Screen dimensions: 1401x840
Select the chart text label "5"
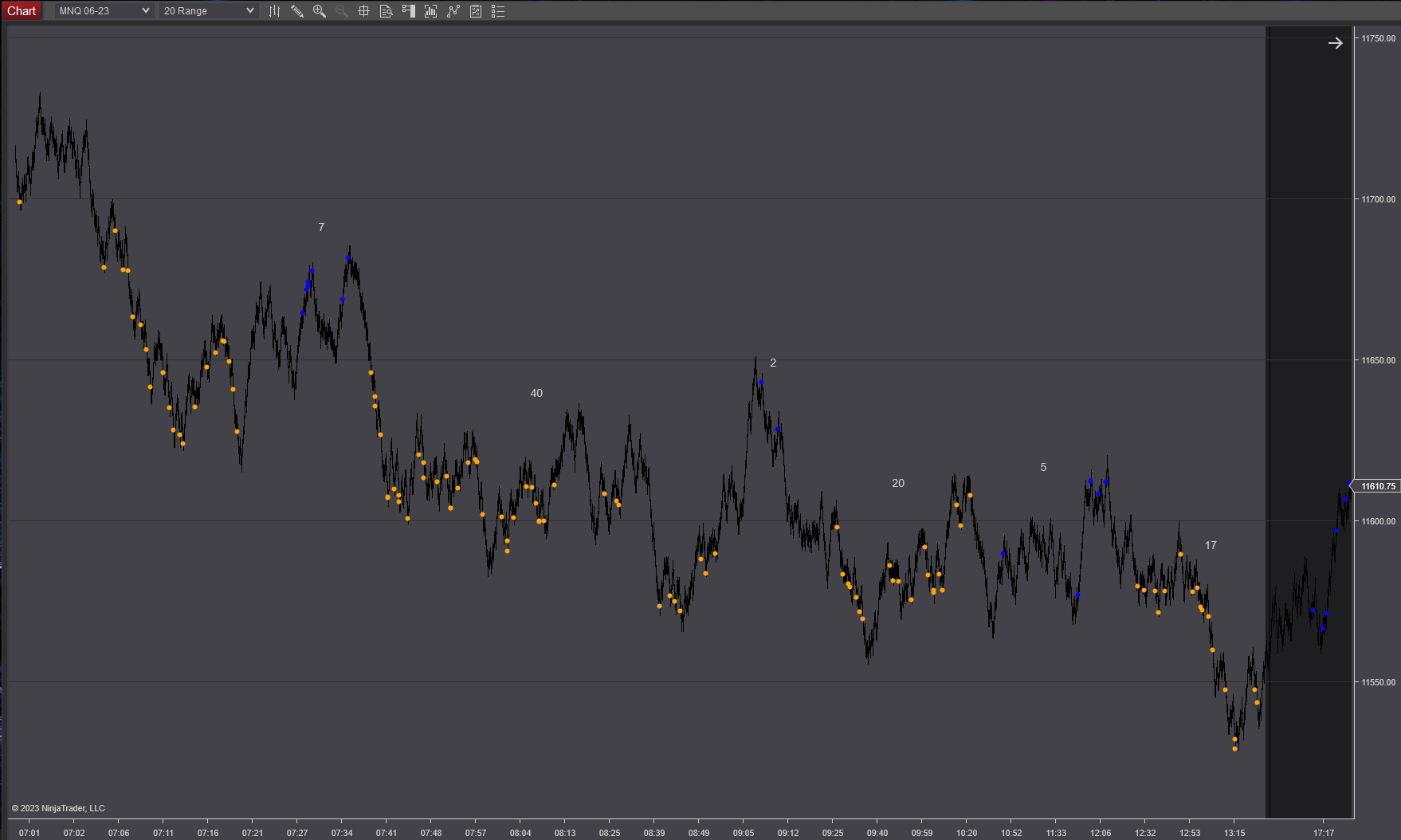[1043, 467]
